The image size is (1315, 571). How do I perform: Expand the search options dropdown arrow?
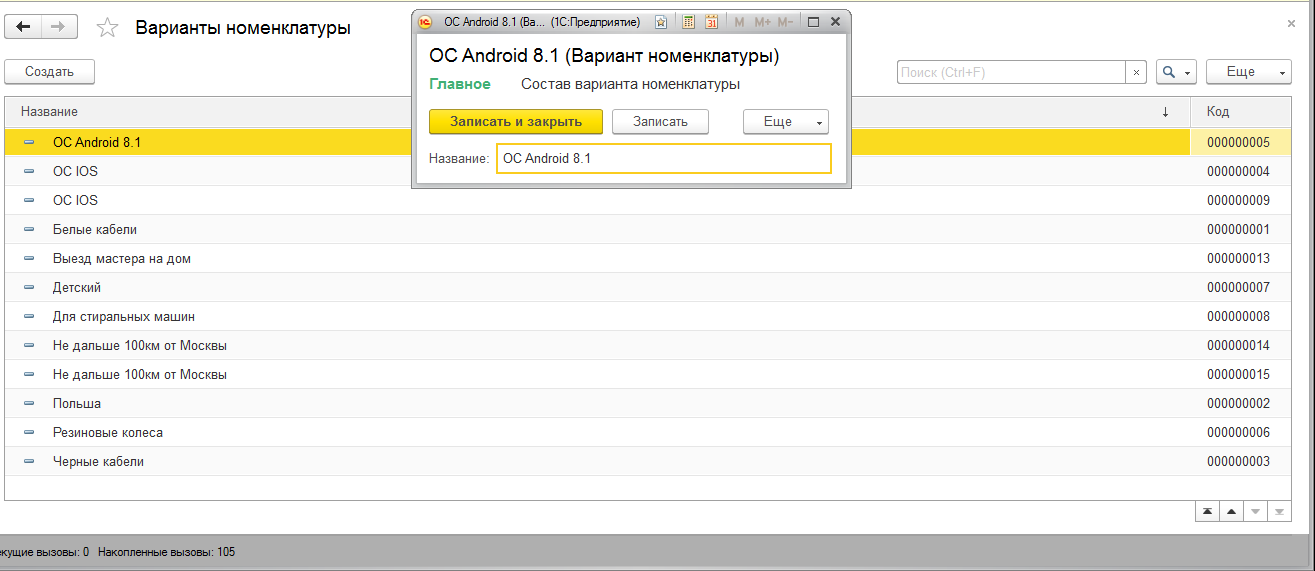[1187, 72]
